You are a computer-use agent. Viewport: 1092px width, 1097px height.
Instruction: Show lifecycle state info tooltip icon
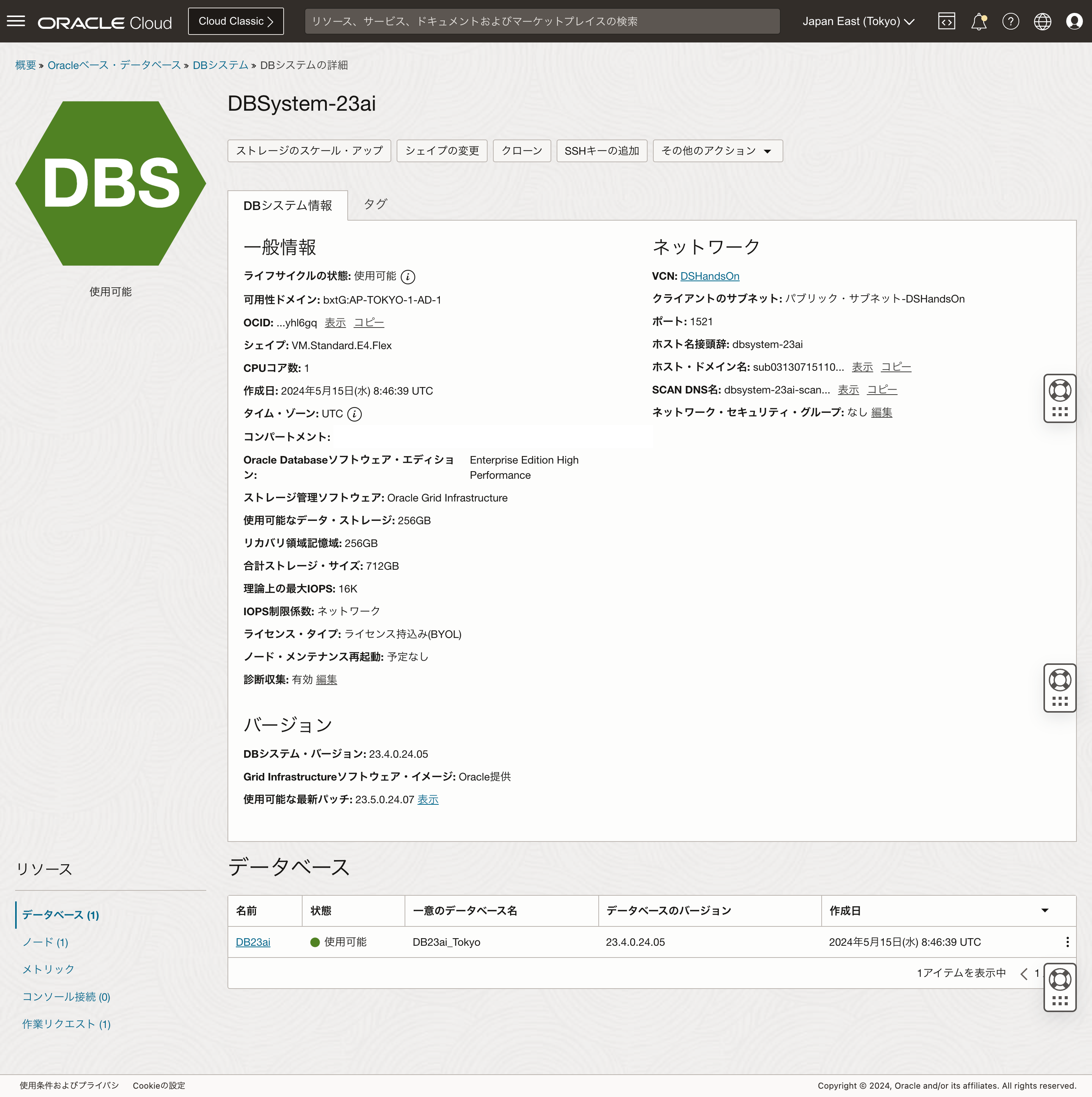click(408, 276)
